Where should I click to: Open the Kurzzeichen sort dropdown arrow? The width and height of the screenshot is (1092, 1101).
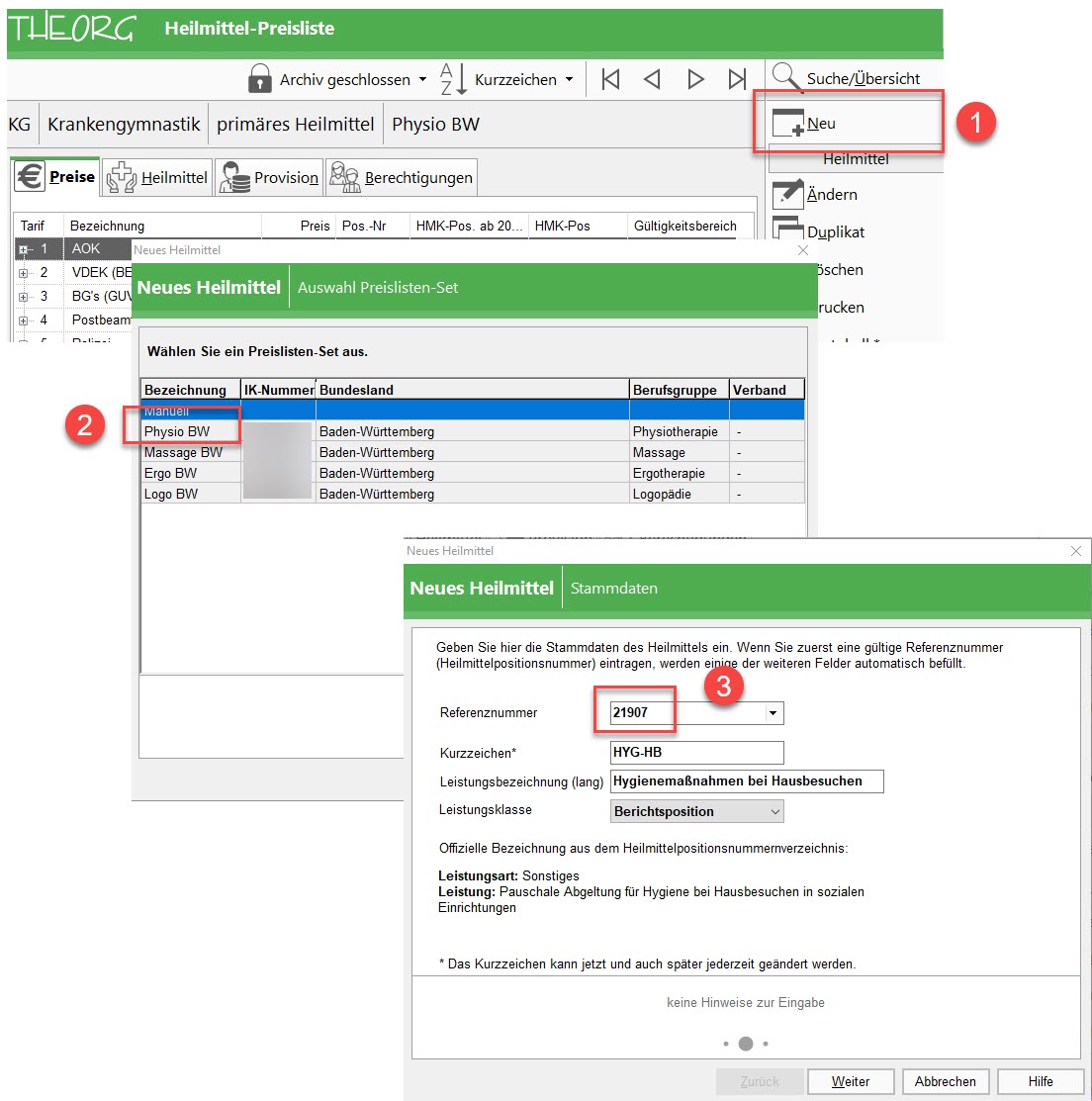tap(569, 79)
